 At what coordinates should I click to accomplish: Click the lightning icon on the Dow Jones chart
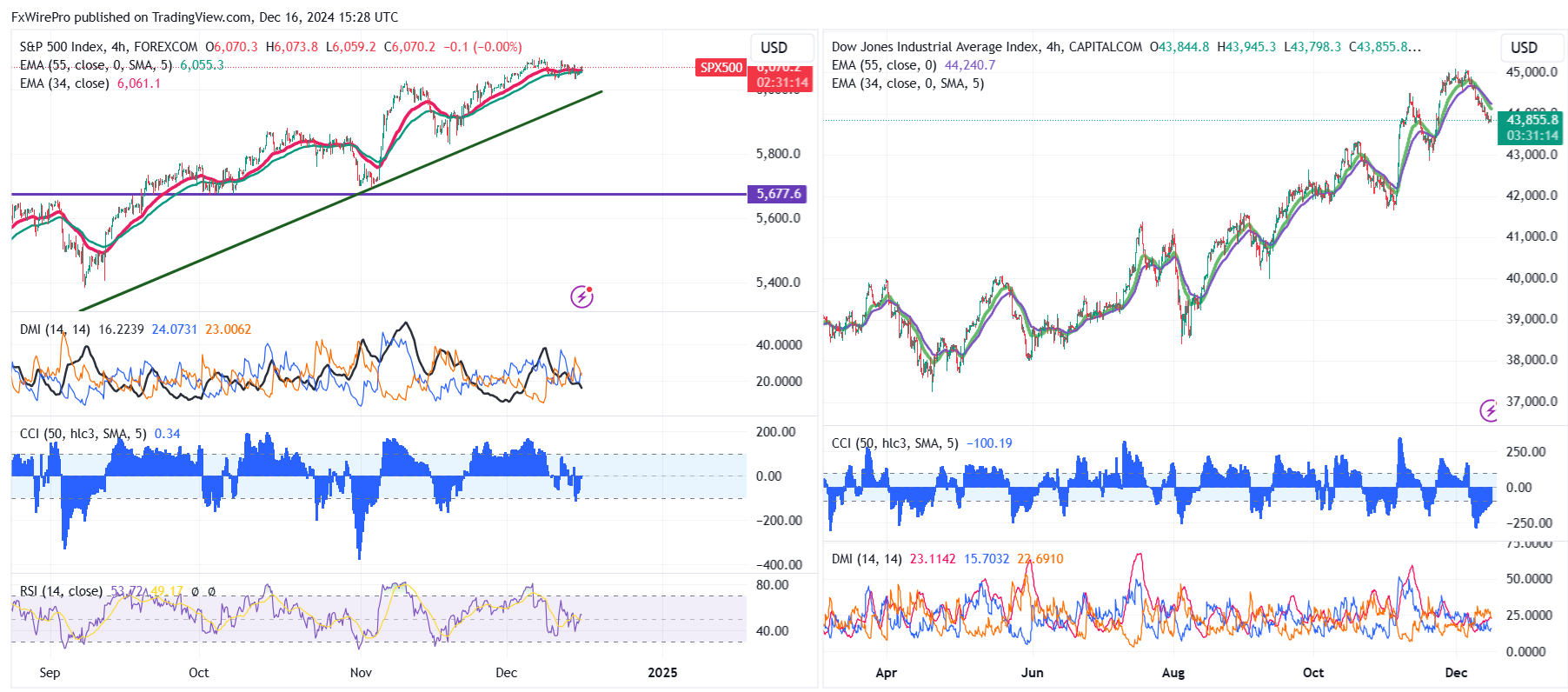(x=1489, y=410)
